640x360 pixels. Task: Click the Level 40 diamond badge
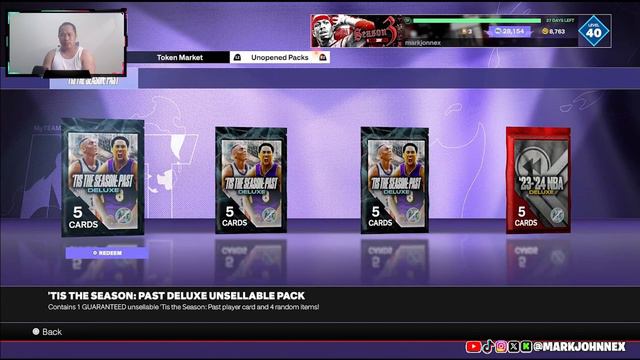(x=594, y=31)
